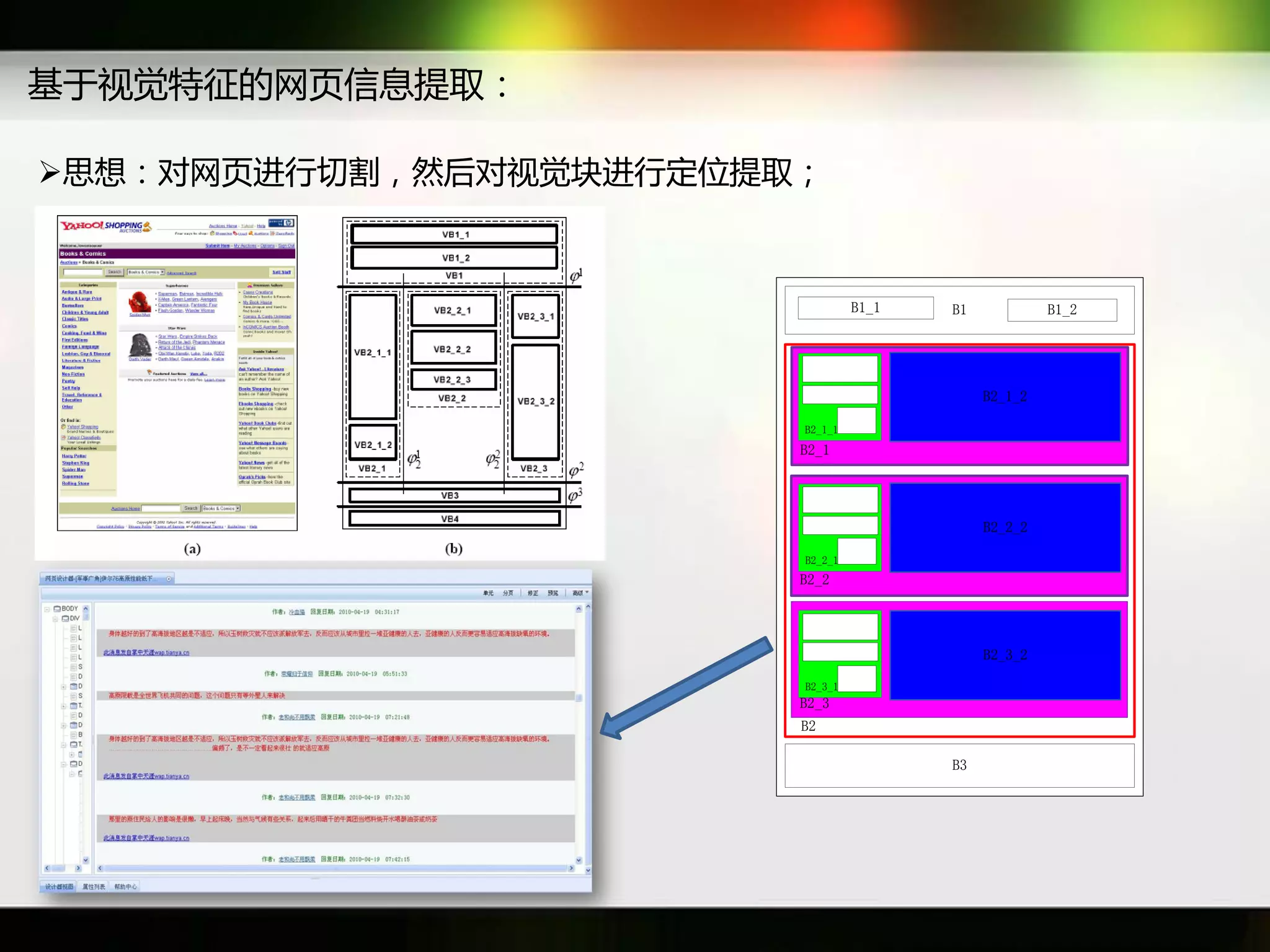Viewport: 1270px width, 952px height.
Task: Click the content pane's horizontal right scroll arrow
Action: tap(571, 868)
